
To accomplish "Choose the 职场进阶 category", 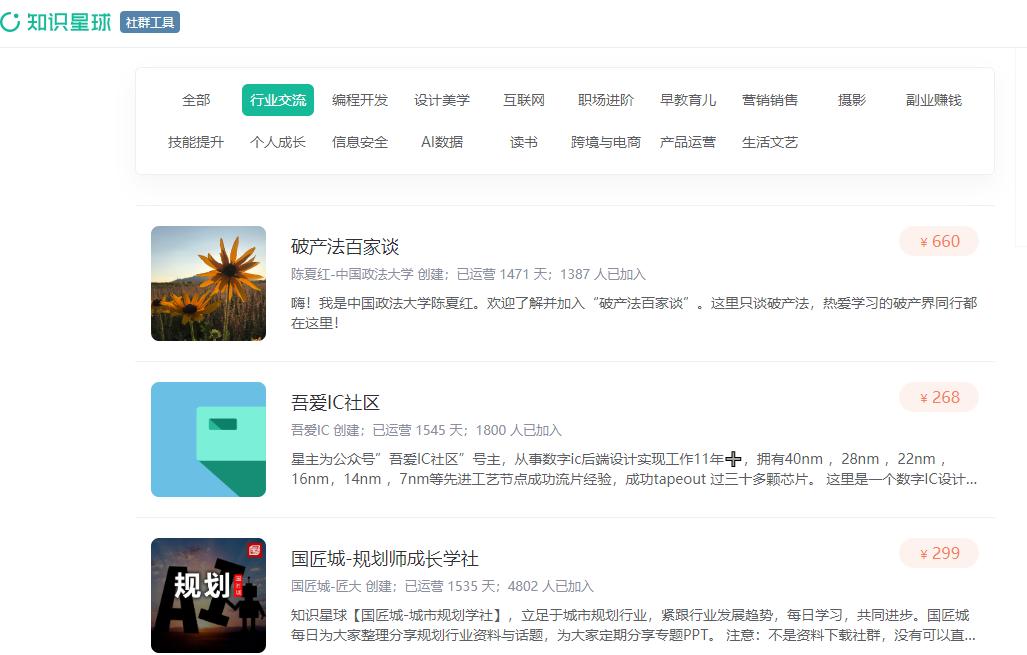I will click(605, 100).
